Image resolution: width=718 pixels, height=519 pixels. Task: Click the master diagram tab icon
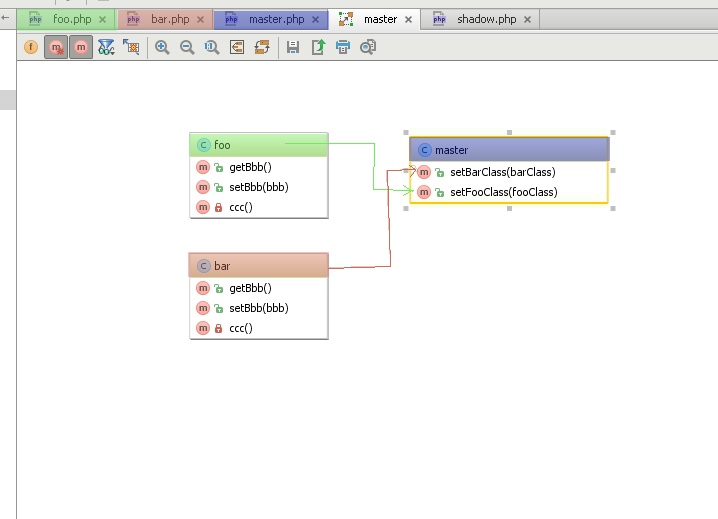346,19
